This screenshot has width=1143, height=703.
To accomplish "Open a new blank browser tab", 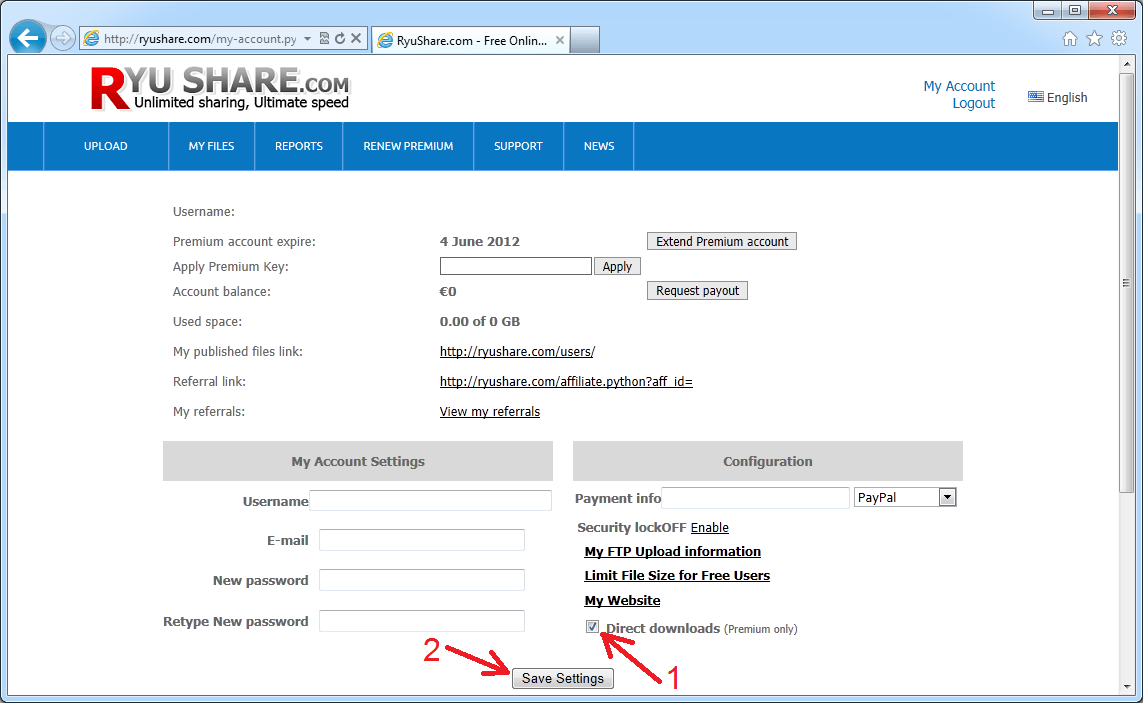I will point(585,40).
